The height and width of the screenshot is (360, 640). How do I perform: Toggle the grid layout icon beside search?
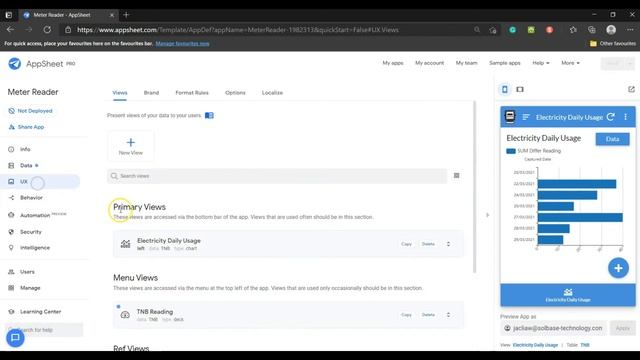(456, 176)
